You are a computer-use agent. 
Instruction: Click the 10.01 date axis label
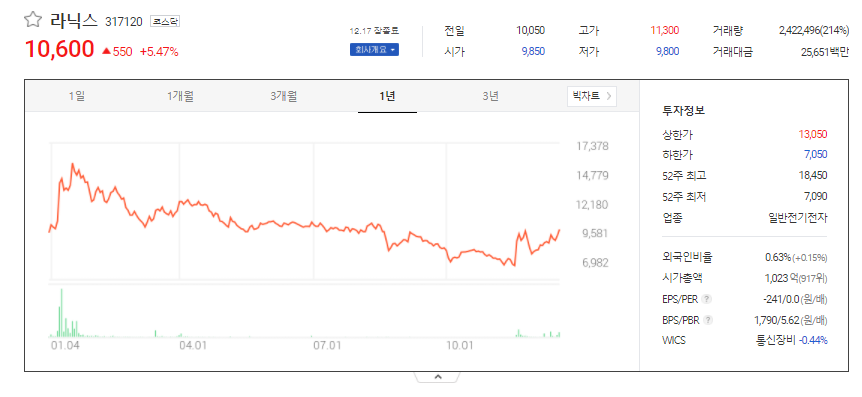point(460,346)
